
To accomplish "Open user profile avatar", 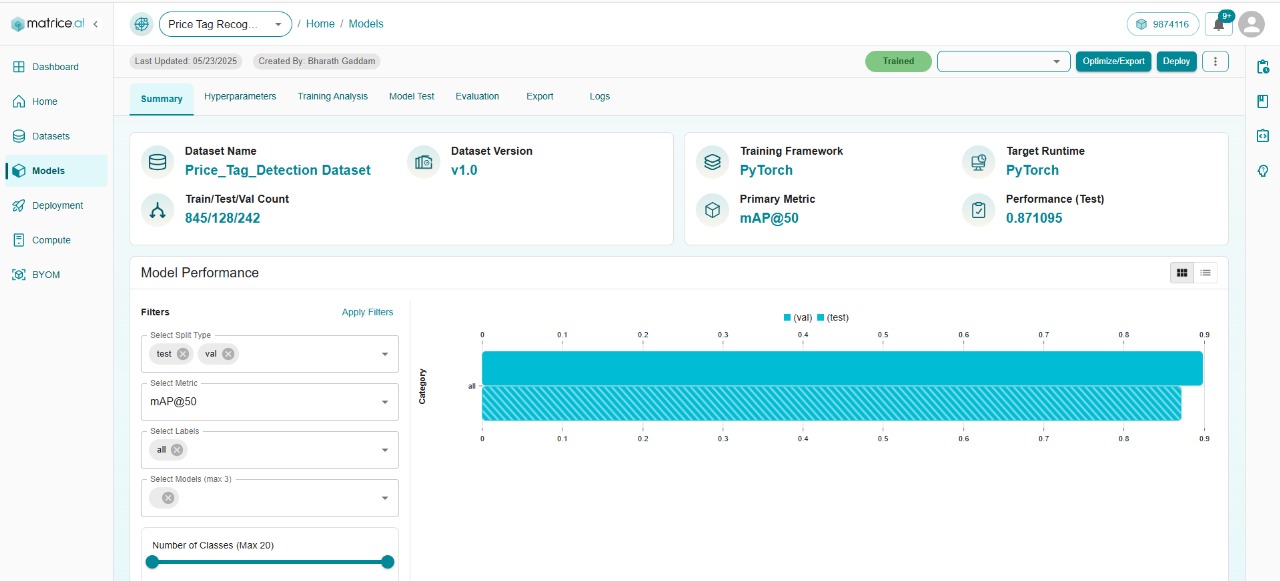I will (x=1252, y=24).
